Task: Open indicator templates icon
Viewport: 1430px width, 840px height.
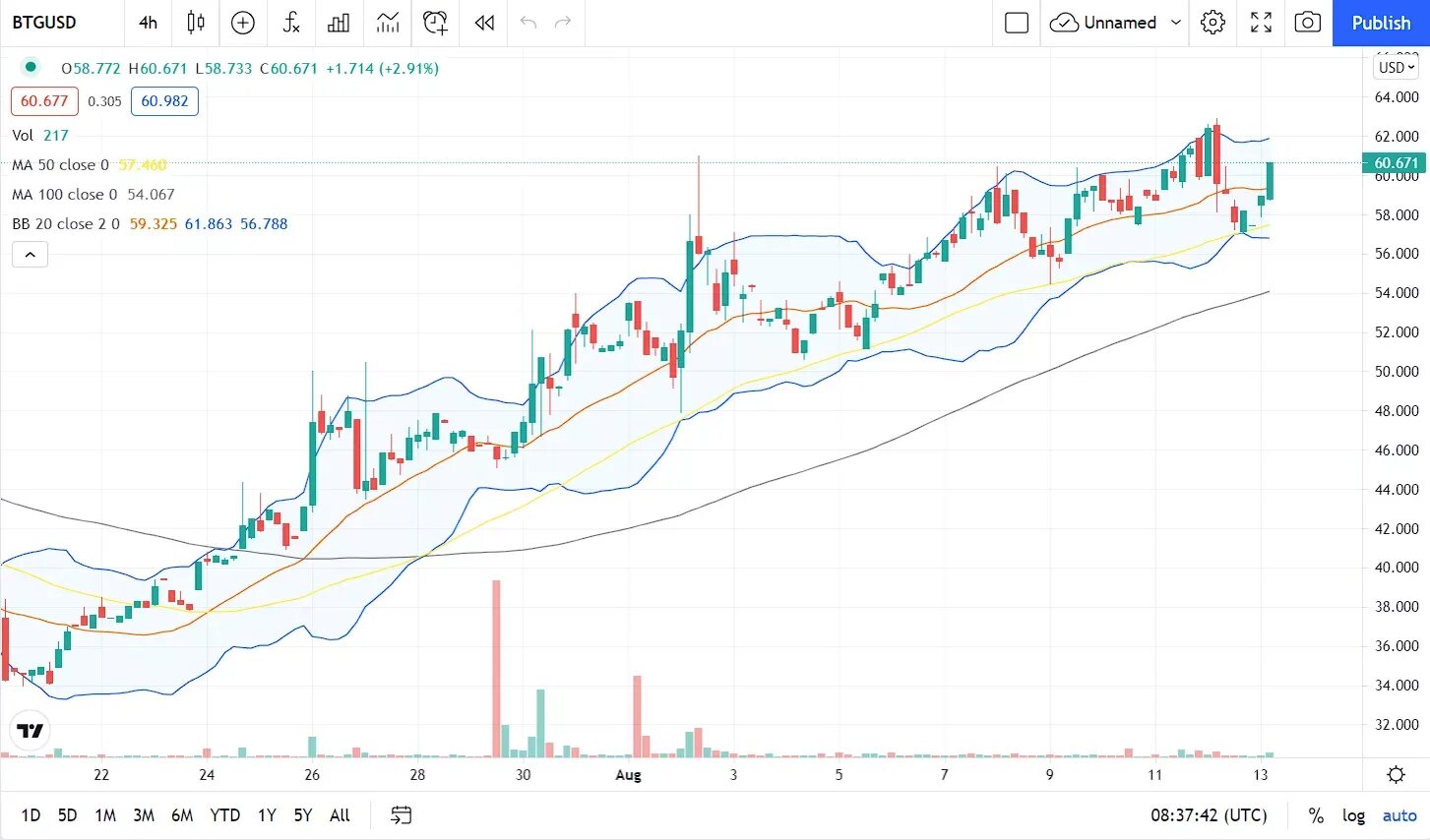Action: click(388, 23)
